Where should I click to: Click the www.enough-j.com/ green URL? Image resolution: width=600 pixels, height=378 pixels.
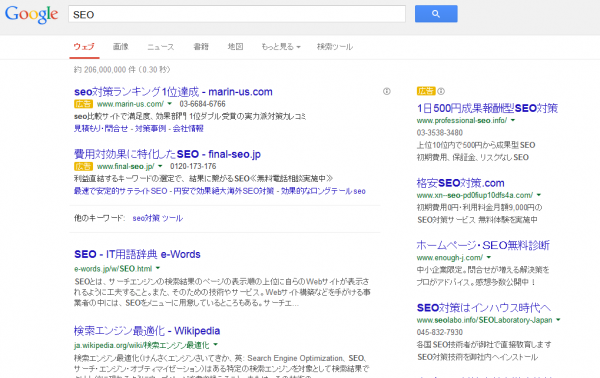click(x=450, y=258)
